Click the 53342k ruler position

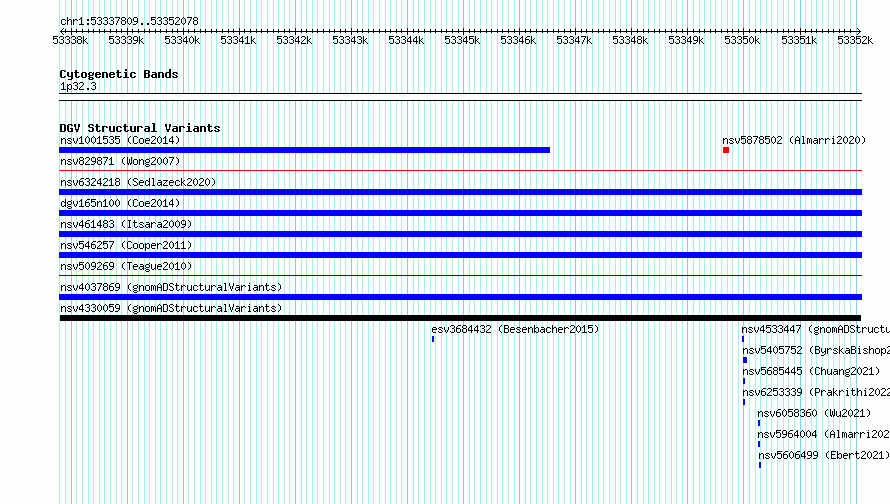[294, 40]
